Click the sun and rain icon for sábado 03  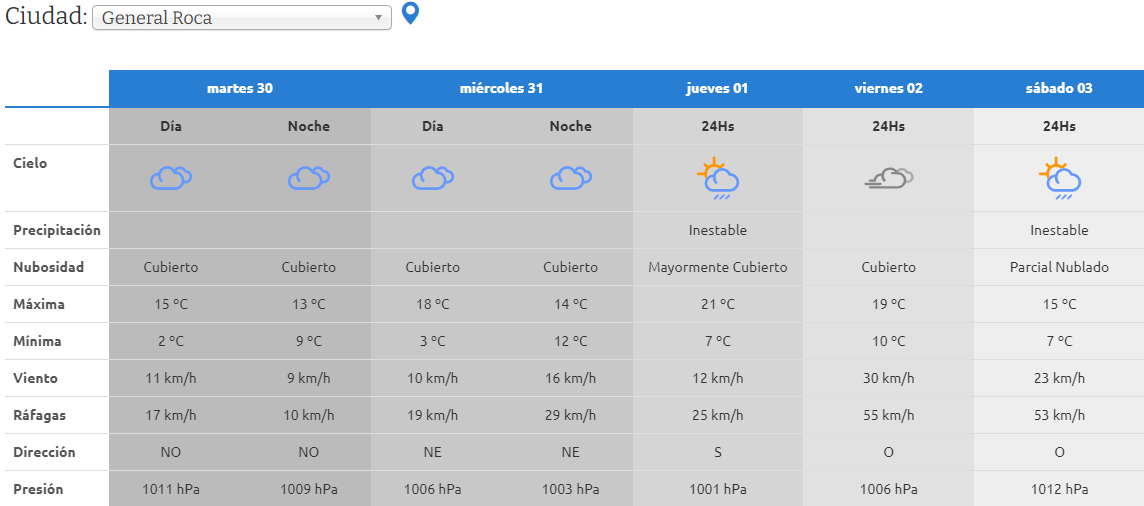(x=1059, y=178)
